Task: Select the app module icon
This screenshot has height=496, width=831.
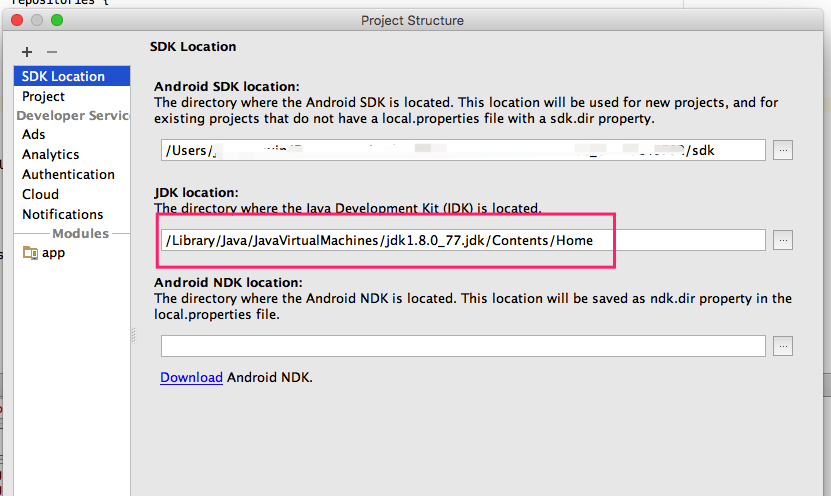Action: [x=30, y=253]
